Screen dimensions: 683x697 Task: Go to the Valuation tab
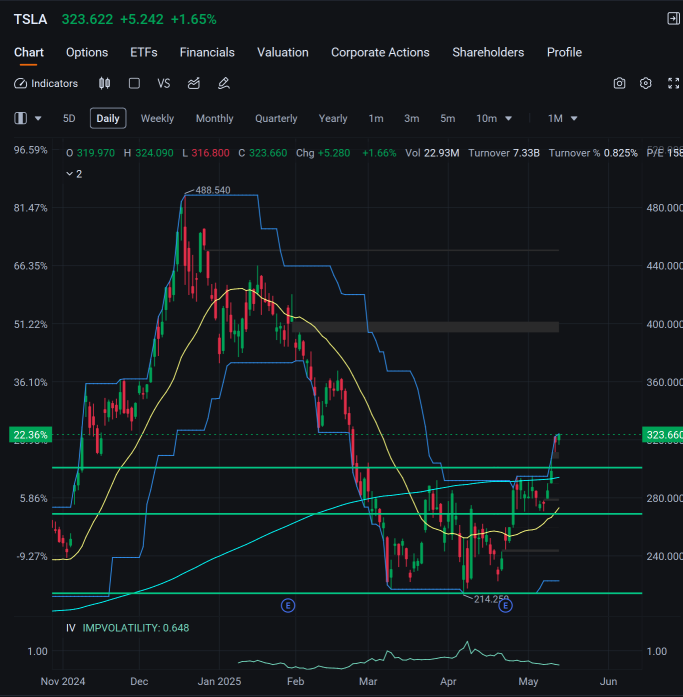click(x=283, y=52)
